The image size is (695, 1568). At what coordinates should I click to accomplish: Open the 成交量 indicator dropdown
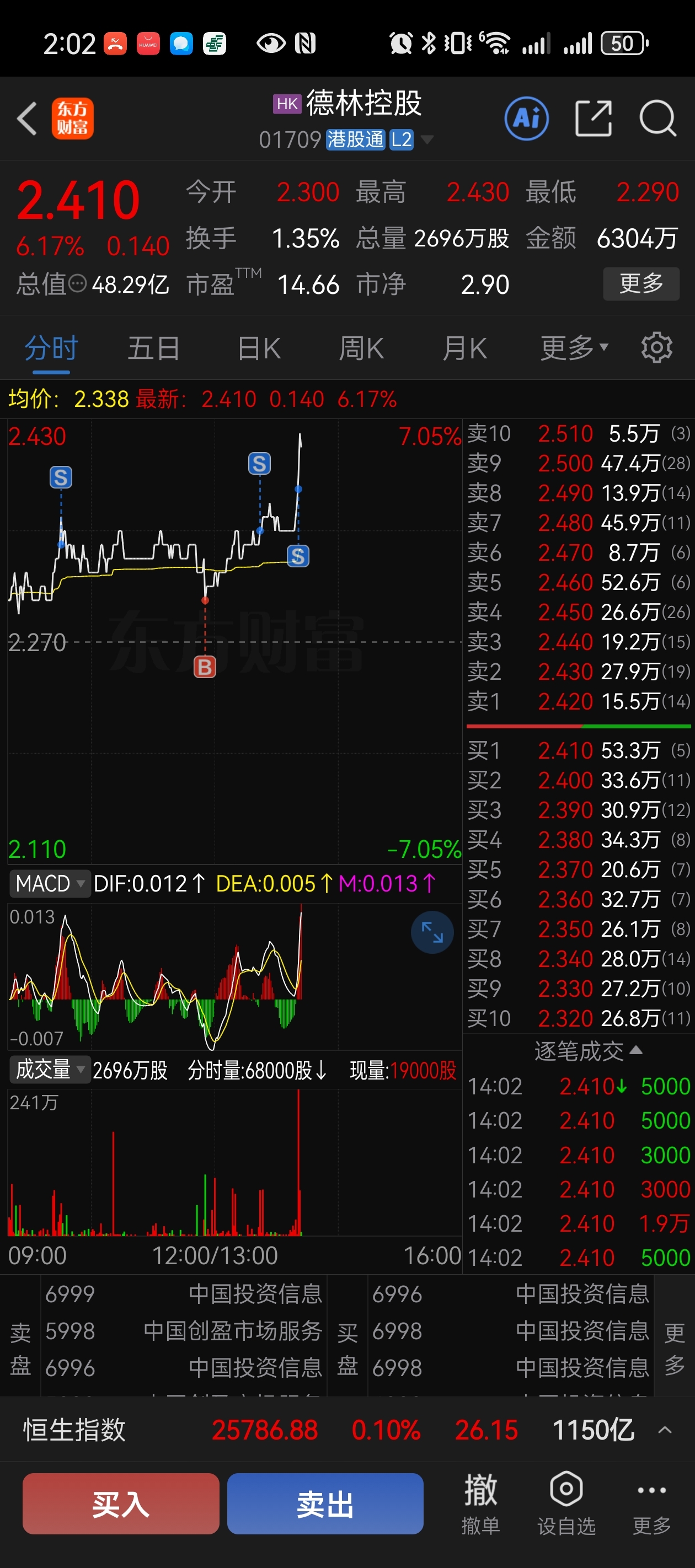pyautogui.click(x=50, y=1070)
